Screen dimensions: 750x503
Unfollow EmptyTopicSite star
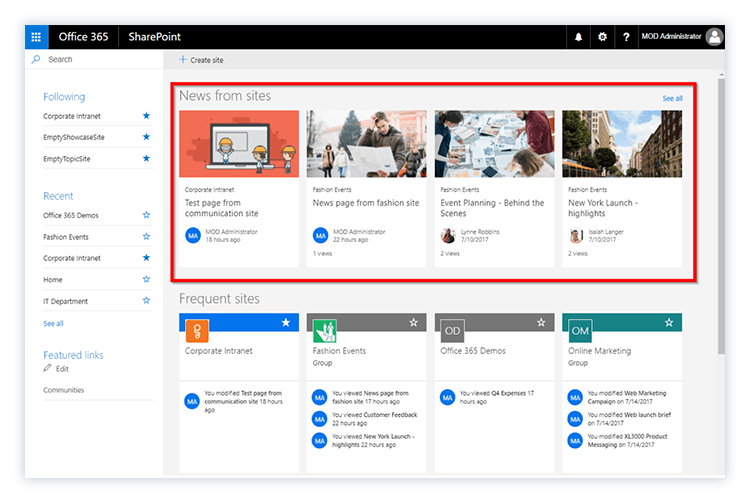[146, 158]
